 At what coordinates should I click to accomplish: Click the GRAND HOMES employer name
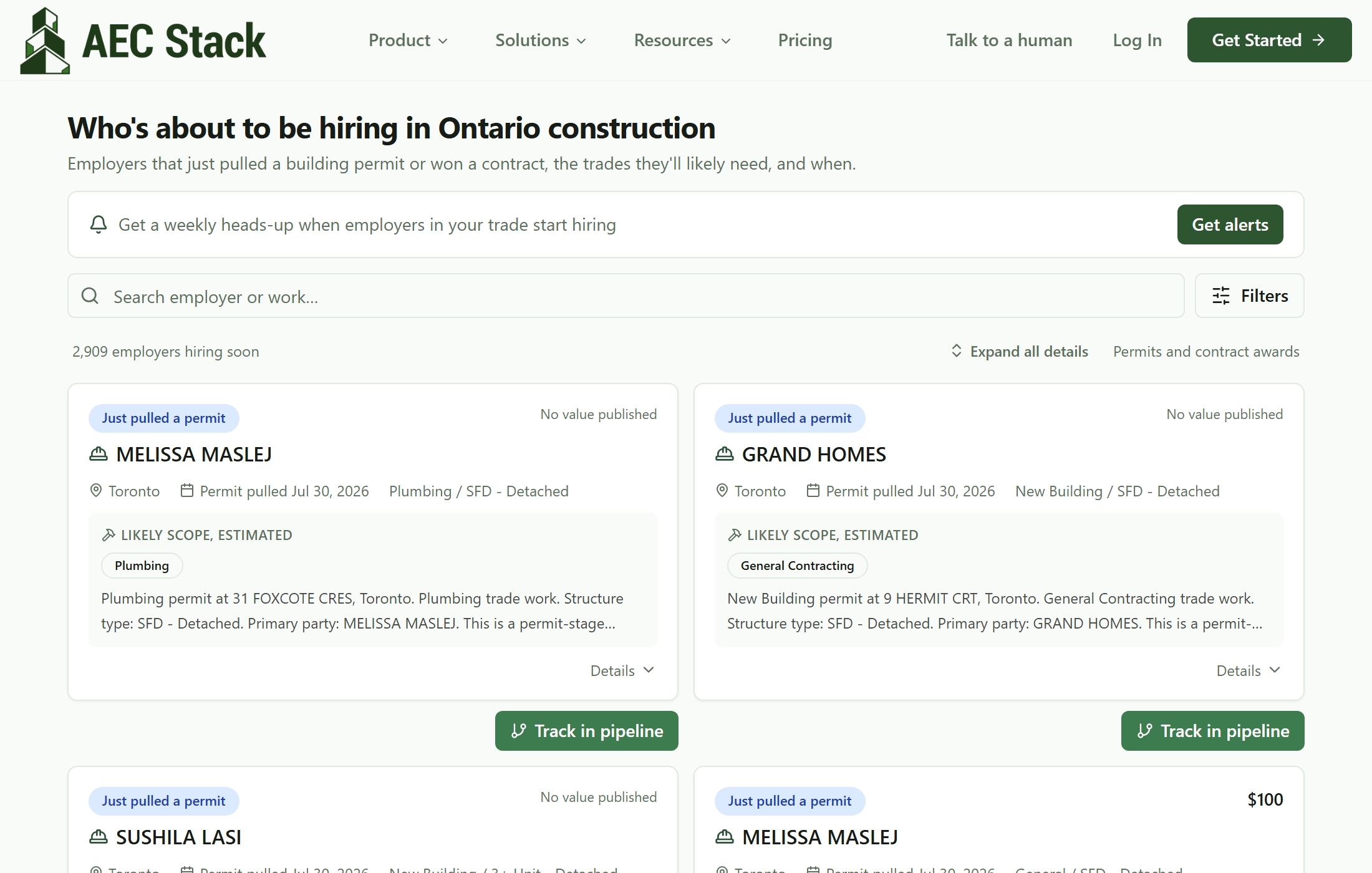pos(814,455)
